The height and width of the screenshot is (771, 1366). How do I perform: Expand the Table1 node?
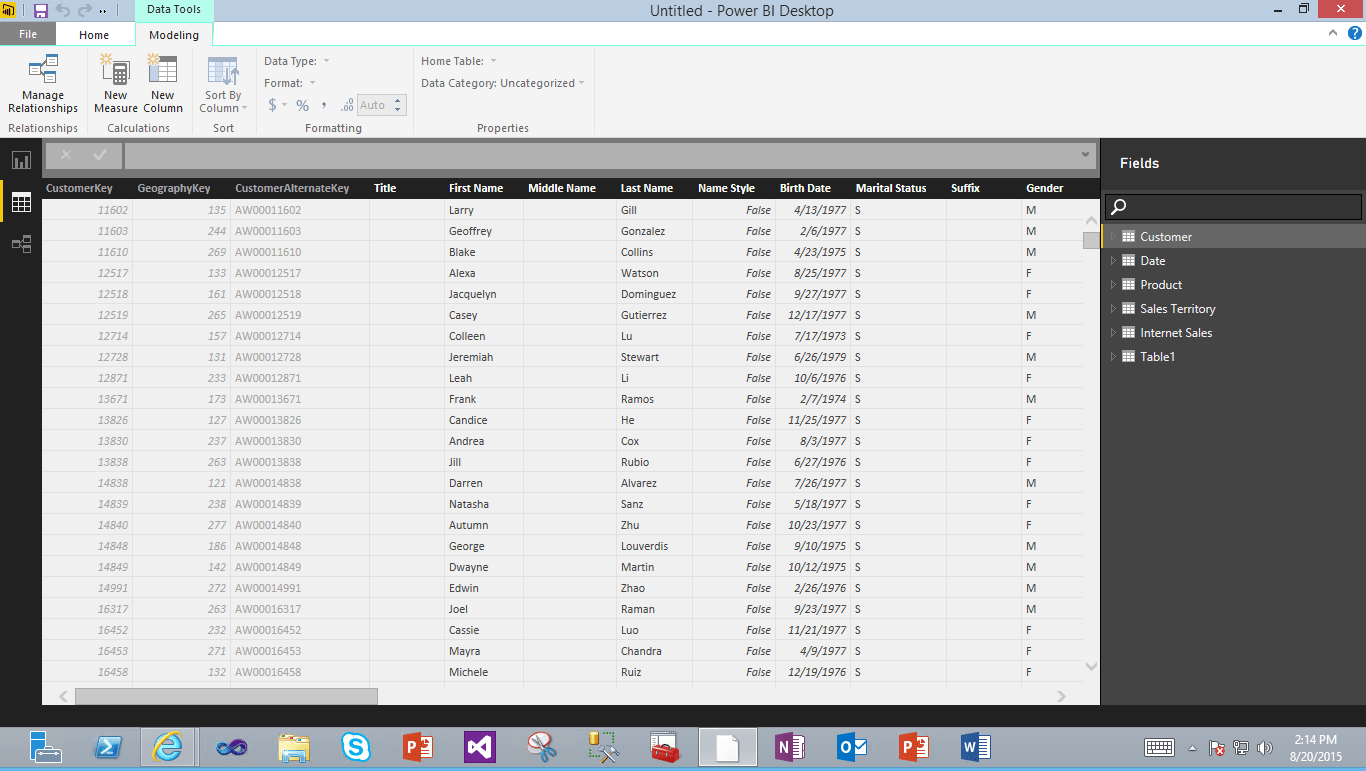pos(1112,357)
